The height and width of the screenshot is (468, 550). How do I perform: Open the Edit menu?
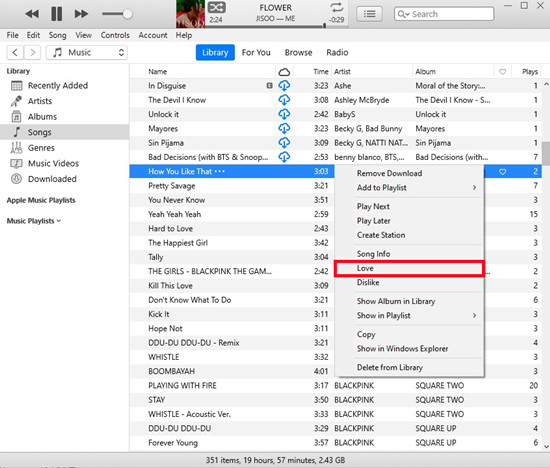[x=33, y=35]
